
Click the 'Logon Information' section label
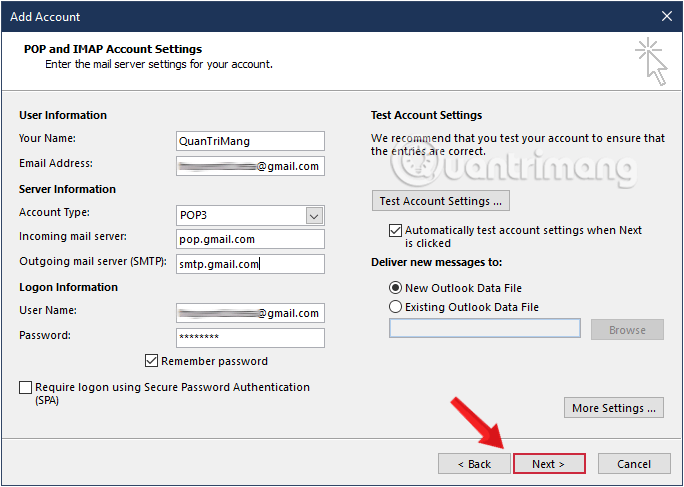[x=68, y=287]
